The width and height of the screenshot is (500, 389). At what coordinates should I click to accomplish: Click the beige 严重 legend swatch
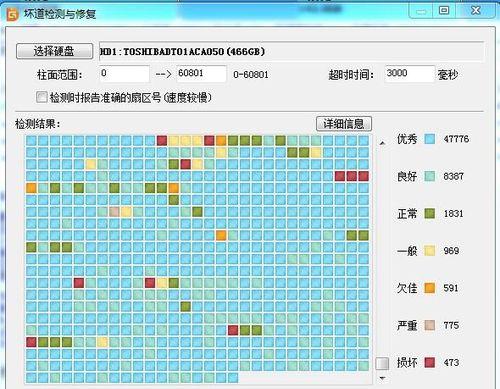[x=430, y=325]
